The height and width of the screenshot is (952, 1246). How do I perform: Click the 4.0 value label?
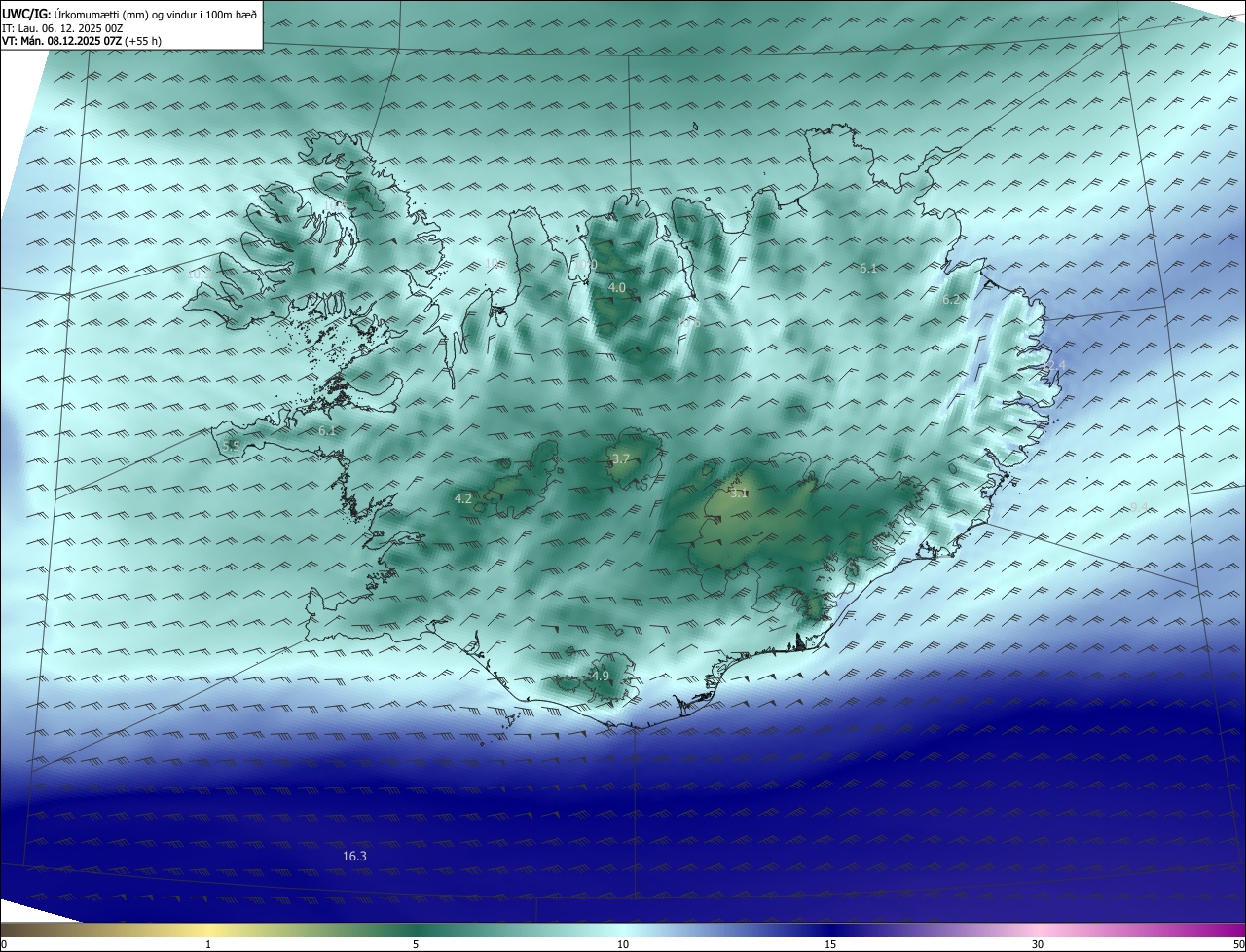click(617, 288)
